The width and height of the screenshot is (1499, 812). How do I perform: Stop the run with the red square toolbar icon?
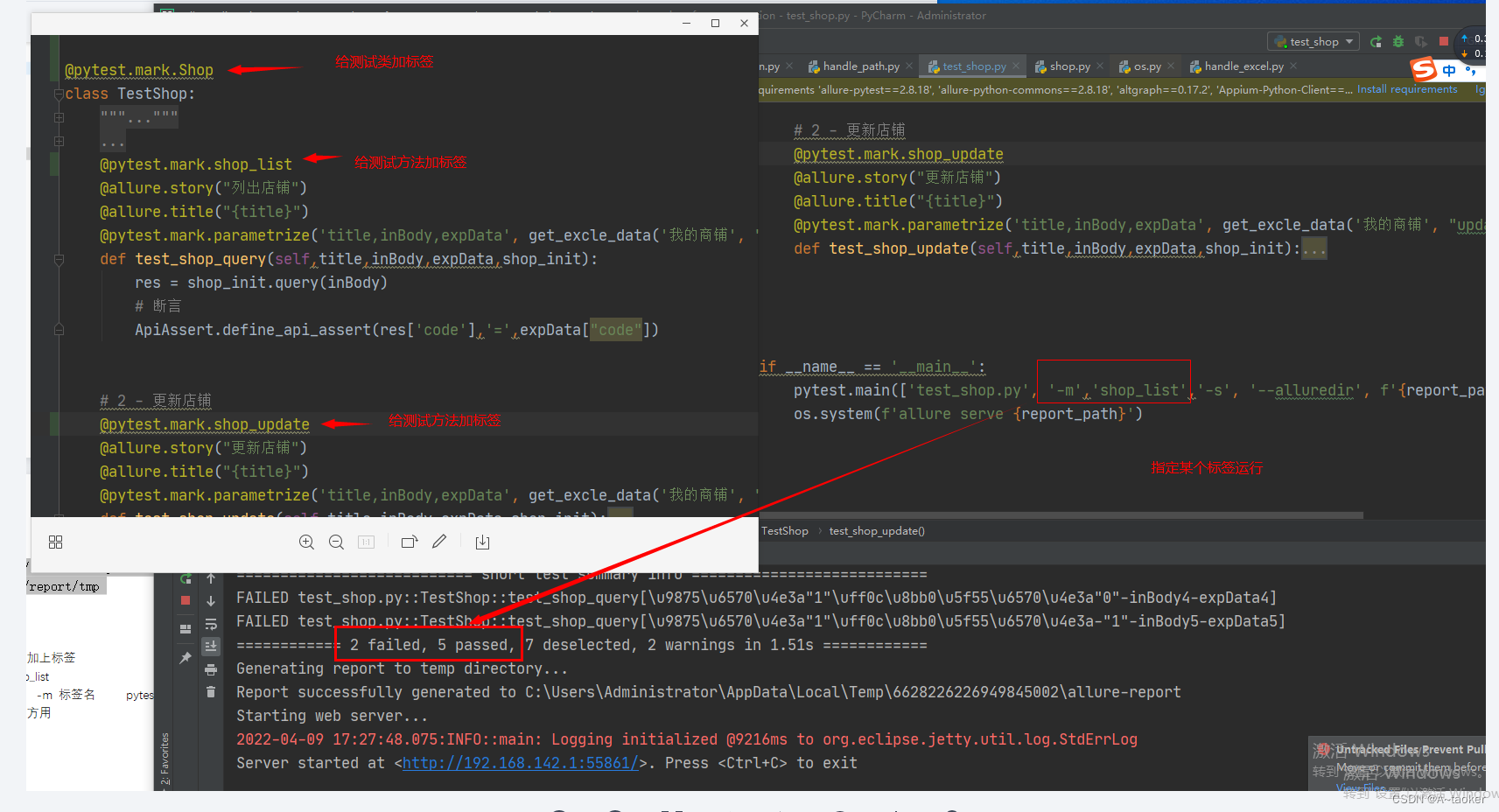pos(1444,41)
